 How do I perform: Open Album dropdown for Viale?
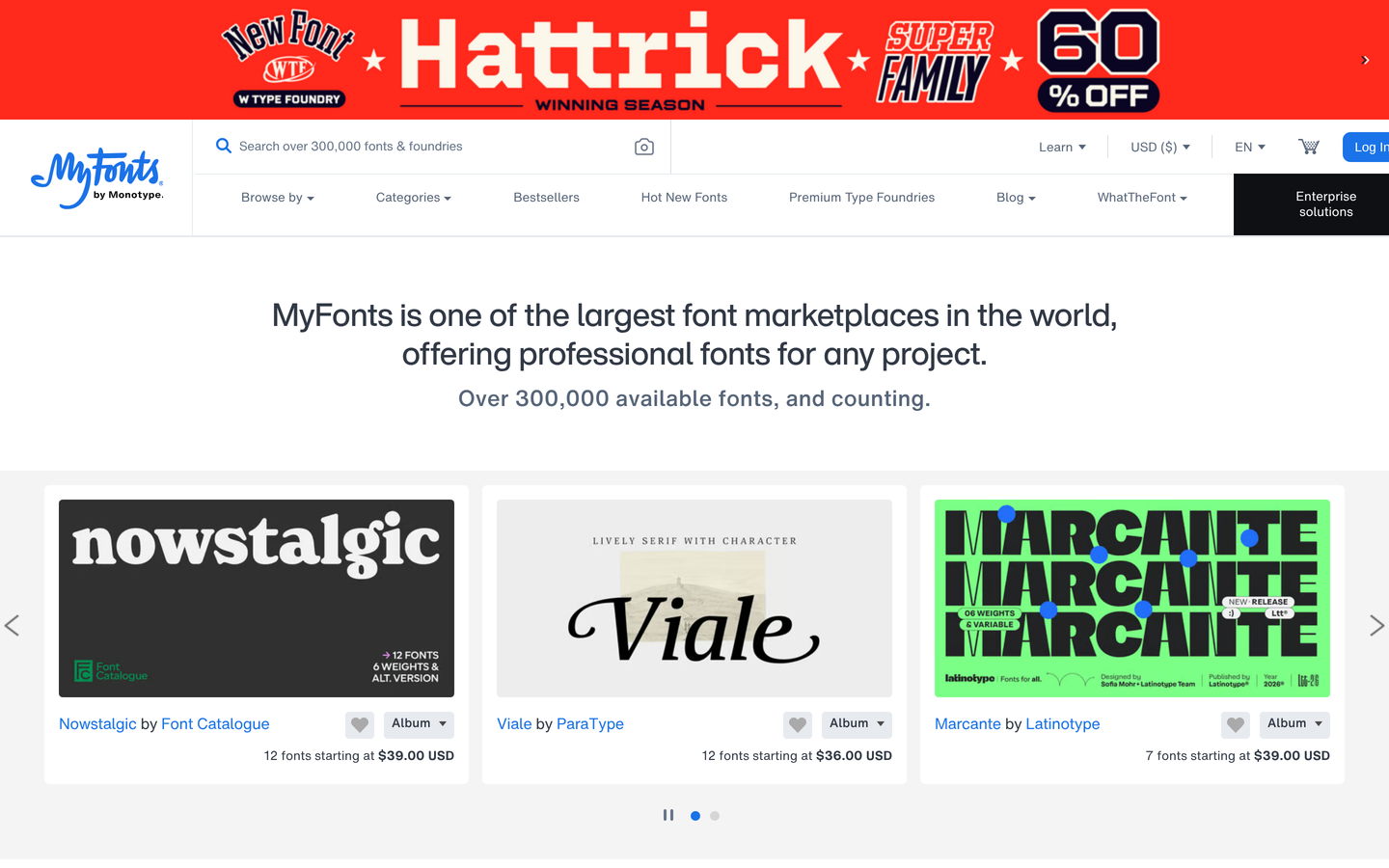(857, 724)
